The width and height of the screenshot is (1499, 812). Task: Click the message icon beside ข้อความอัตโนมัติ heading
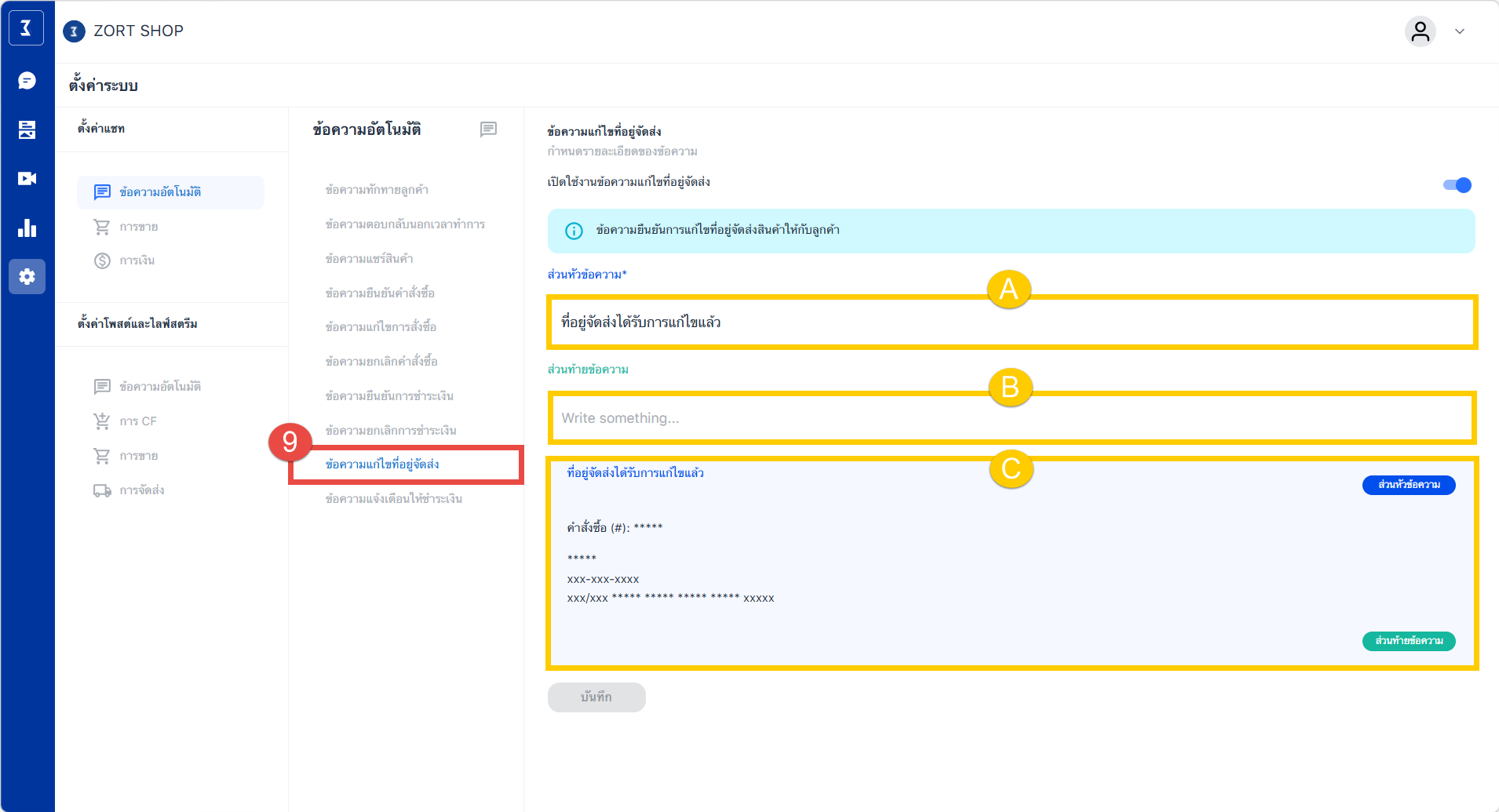488,129
